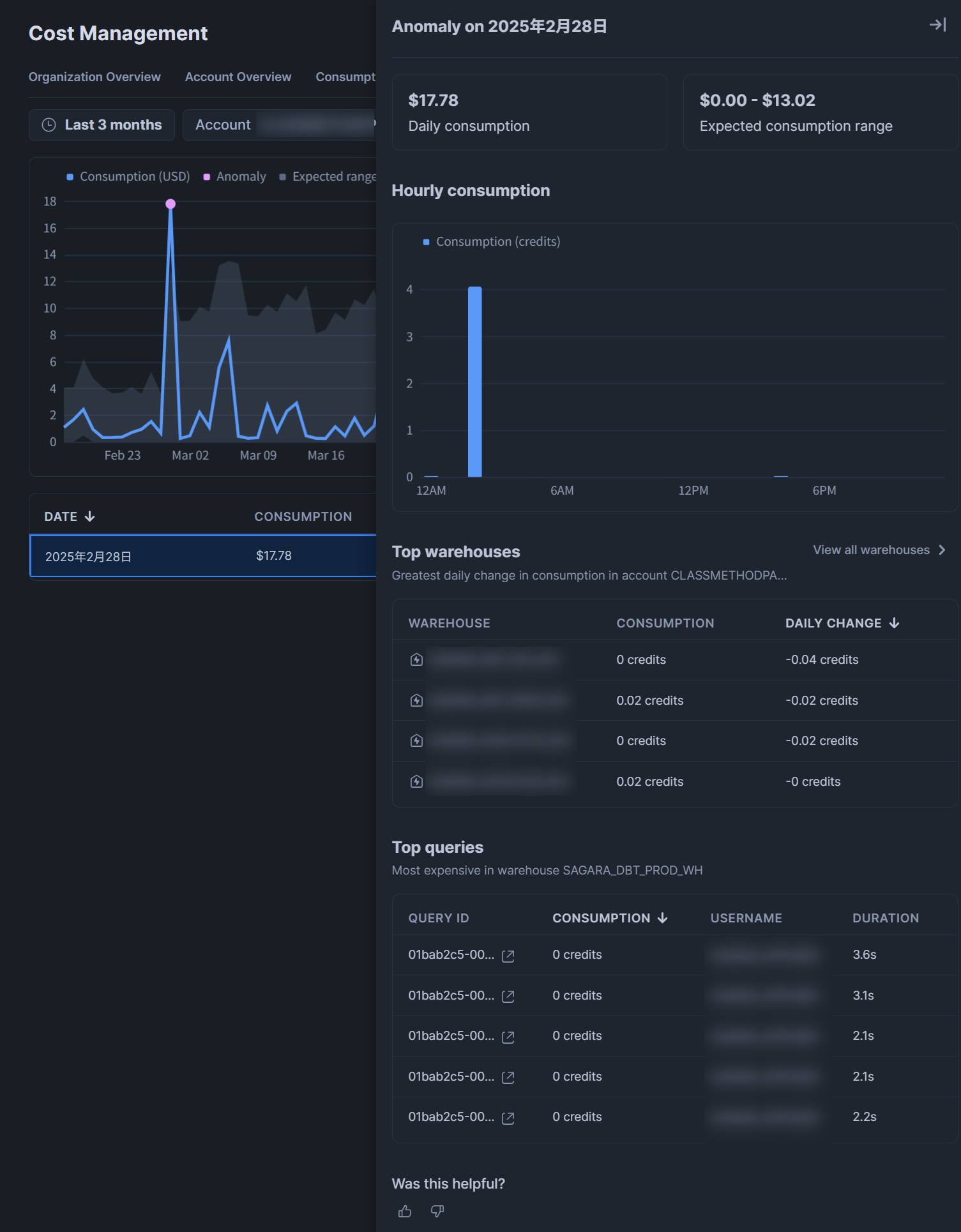Image resolution: width=961 pixels, height=1232 pixels.
Task: Click the -0.04 credits daily change value
Action: tap(822, 660)
